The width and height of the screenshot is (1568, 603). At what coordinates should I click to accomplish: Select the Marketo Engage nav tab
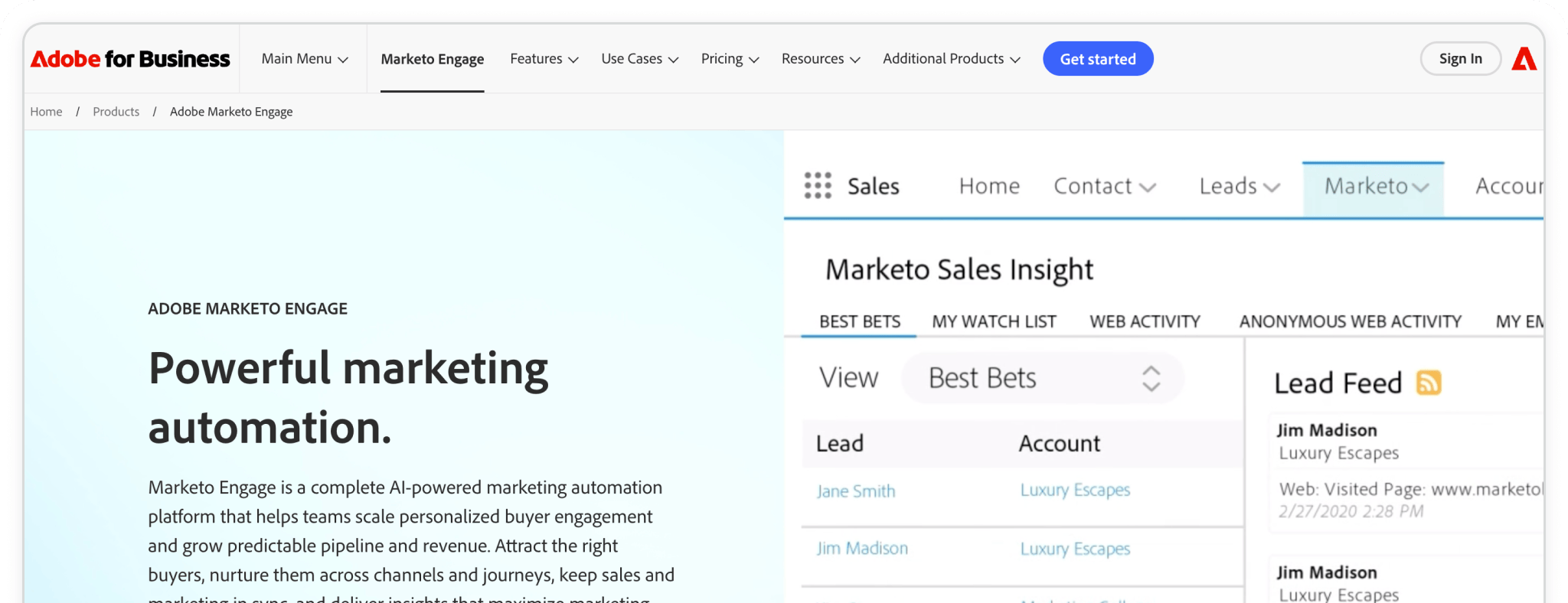point(433,59)
